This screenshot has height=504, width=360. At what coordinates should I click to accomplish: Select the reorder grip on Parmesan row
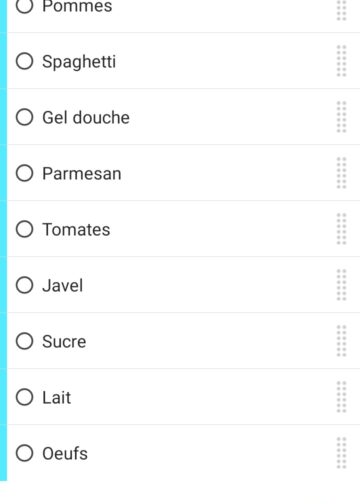click(342, 173)
